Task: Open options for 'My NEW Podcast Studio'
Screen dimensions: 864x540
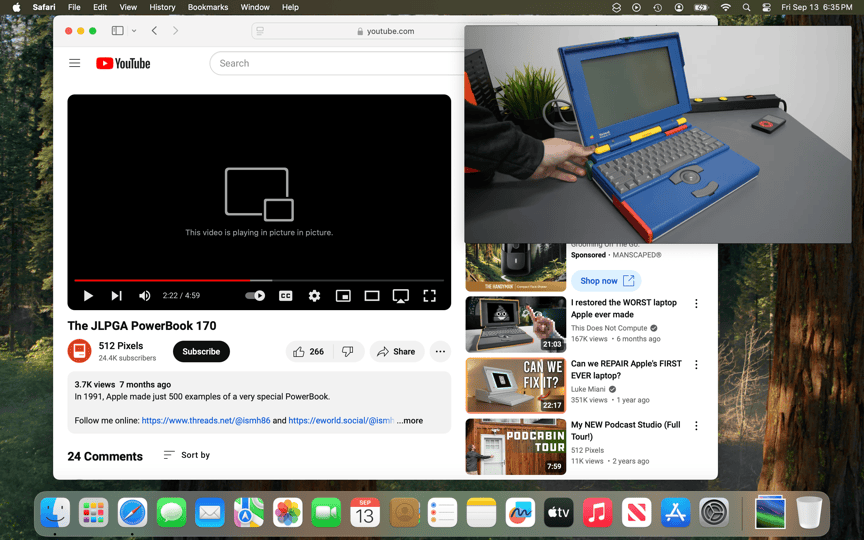Action: pos(696,426)
